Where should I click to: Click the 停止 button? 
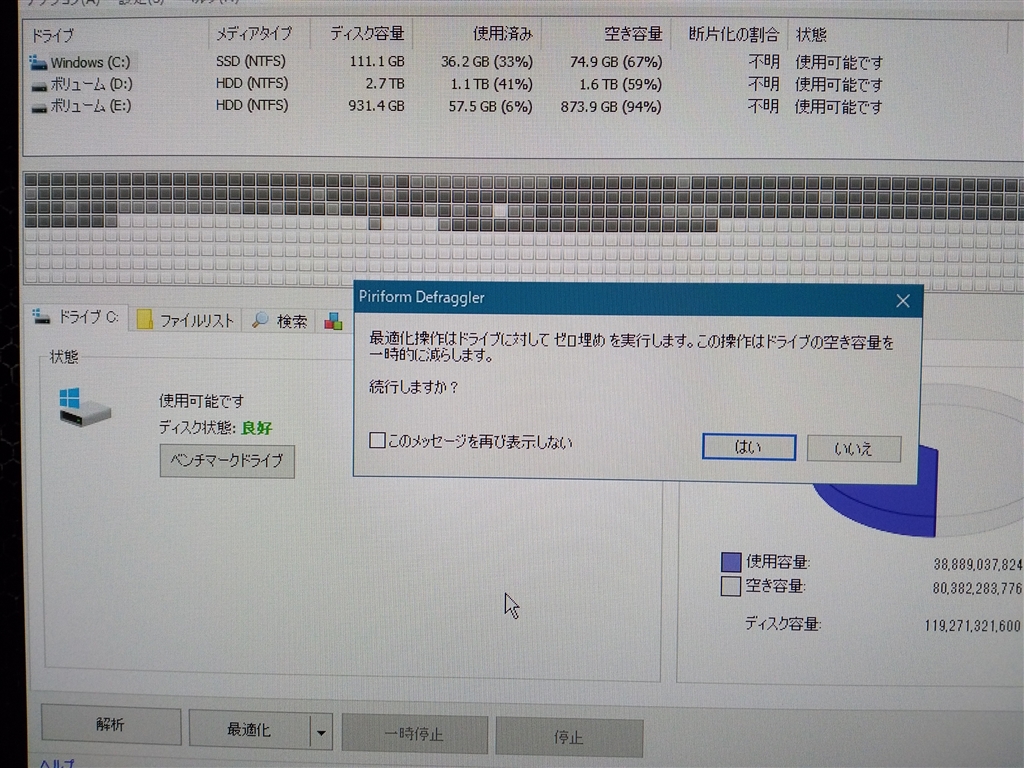[x=569, y=737]
